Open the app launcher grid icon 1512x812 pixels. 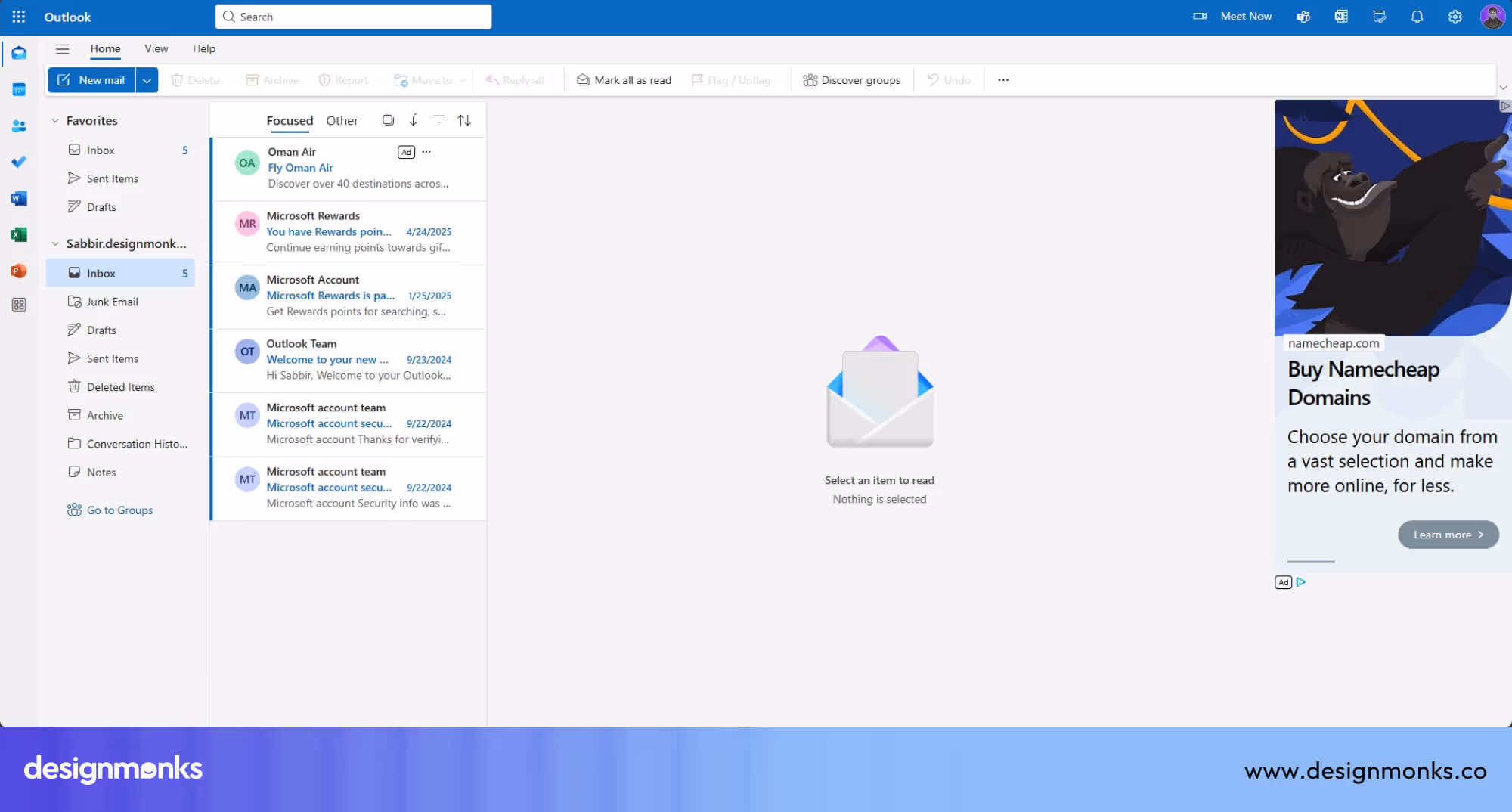tap(19, 17)
